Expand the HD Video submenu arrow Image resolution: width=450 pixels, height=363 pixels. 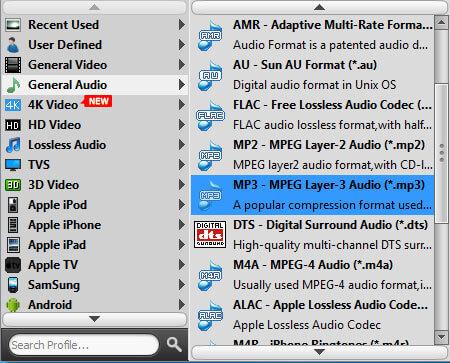coord(182,125)
